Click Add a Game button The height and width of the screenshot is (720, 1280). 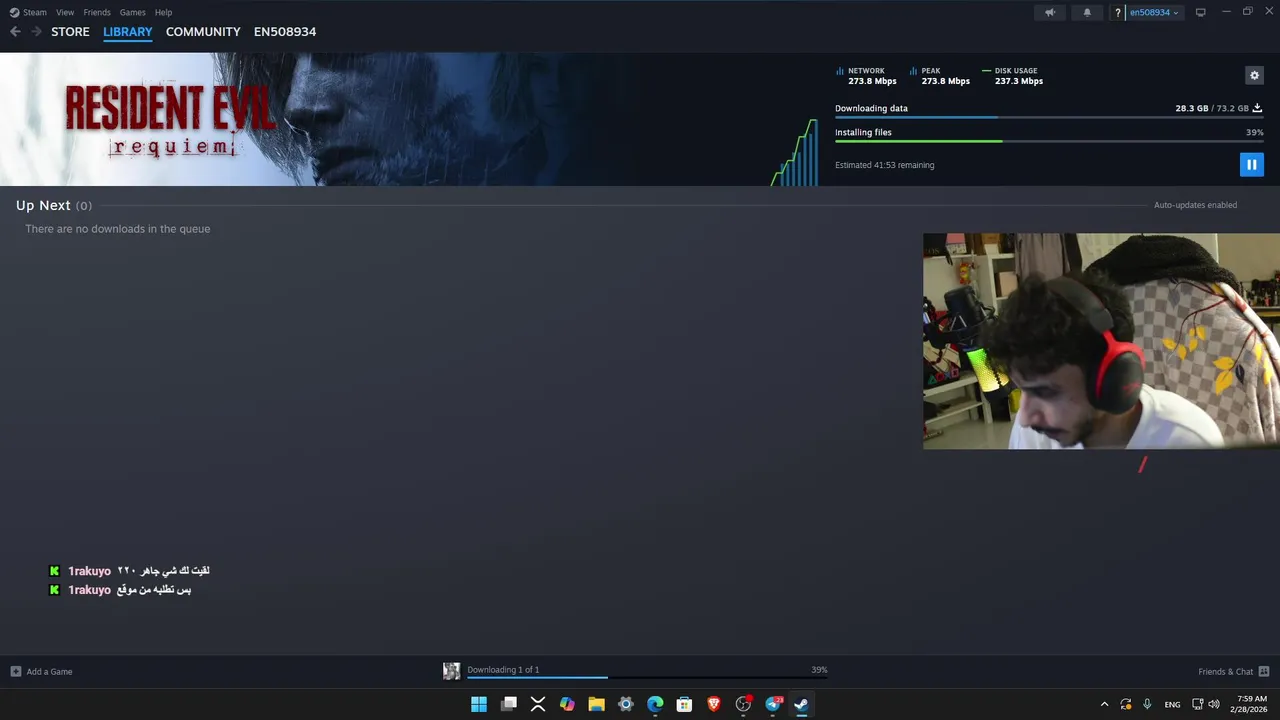tap(41, 671)
